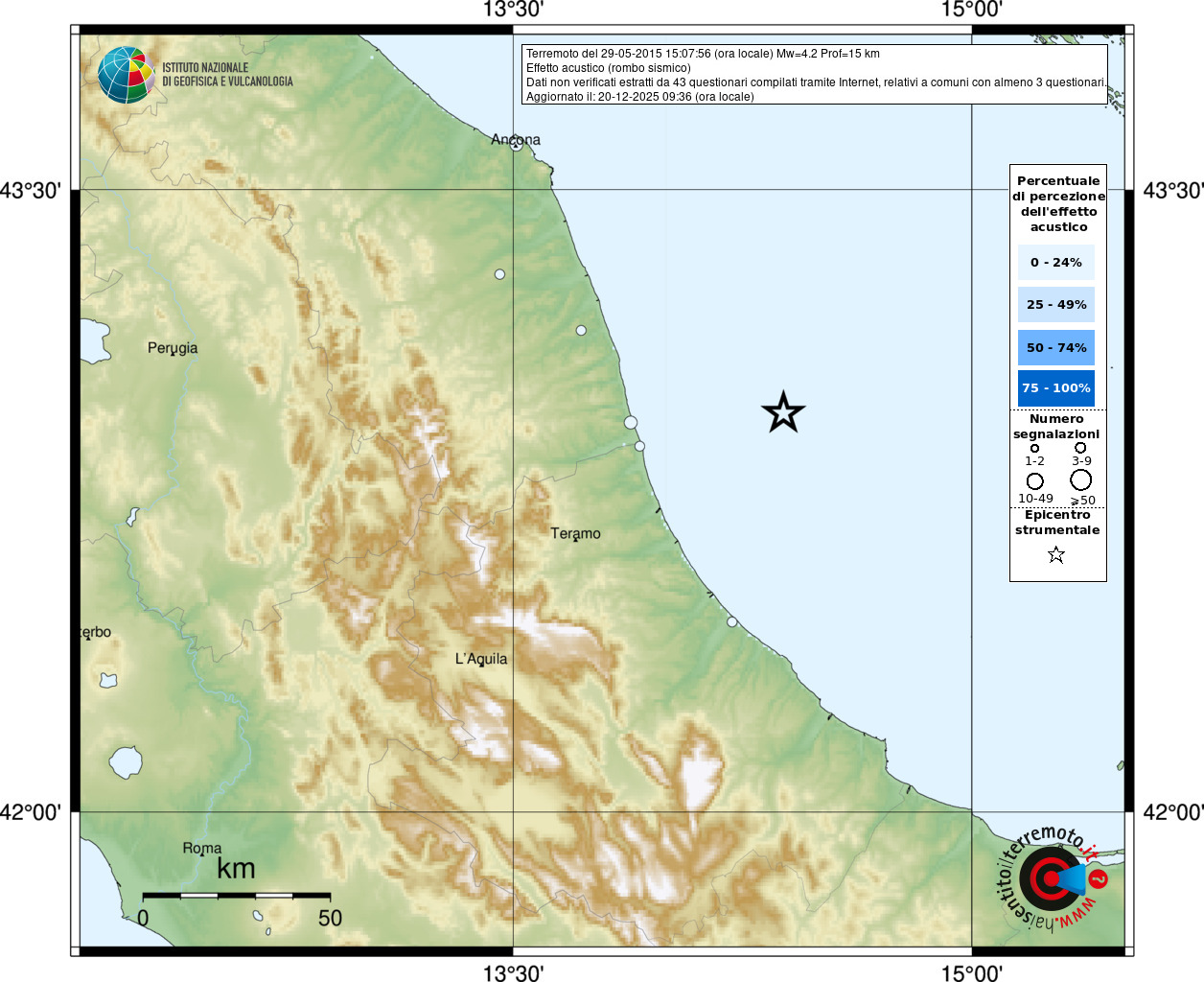Select the 50 - 74% color swatch

pos(1056,347)
